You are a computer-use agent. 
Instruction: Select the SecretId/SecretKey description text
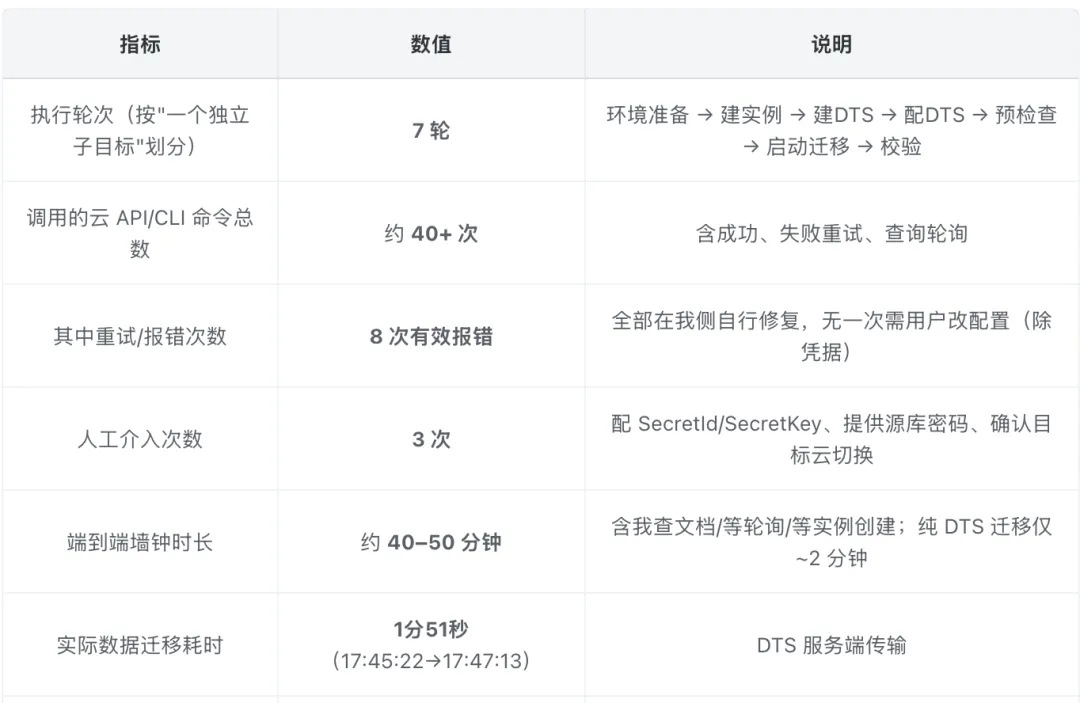click(831, 439)
